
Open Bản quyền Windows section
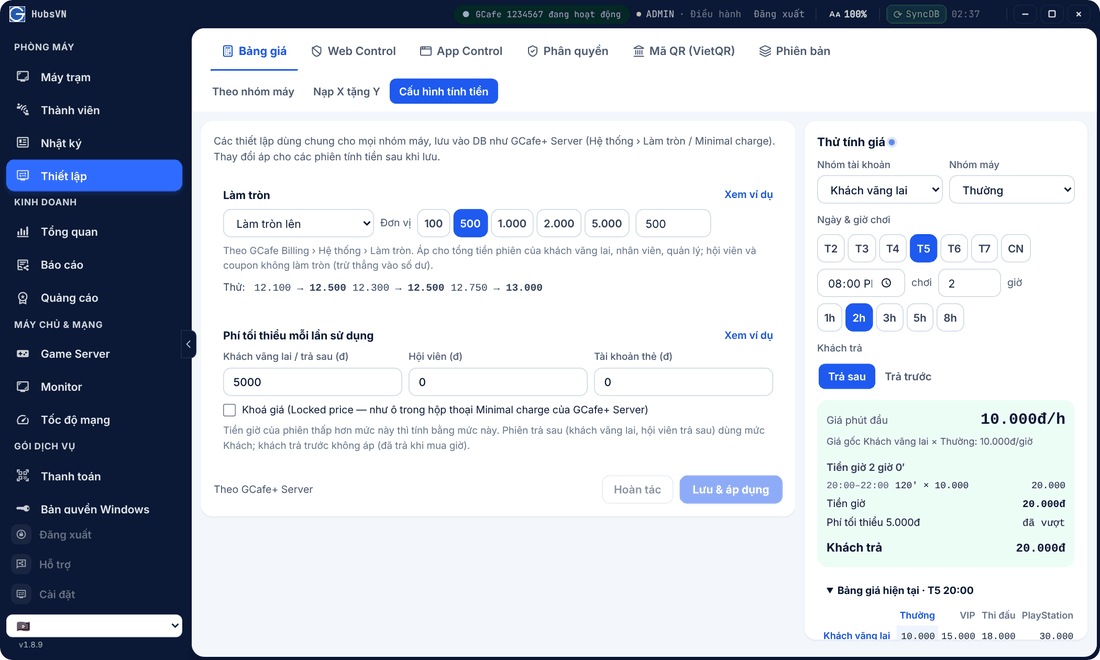[x=94, y=509]
